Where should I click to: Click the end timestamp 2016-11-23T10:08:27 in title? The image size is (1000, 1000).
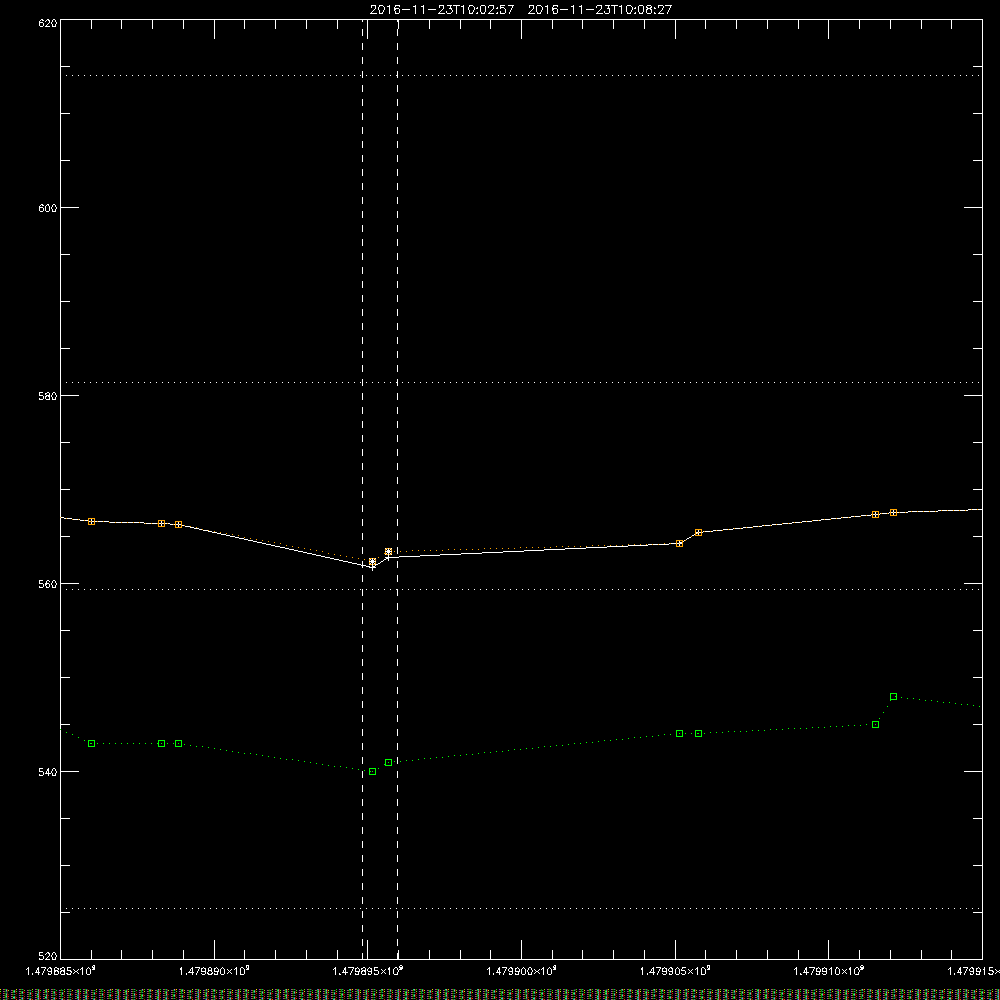(599, 10)
